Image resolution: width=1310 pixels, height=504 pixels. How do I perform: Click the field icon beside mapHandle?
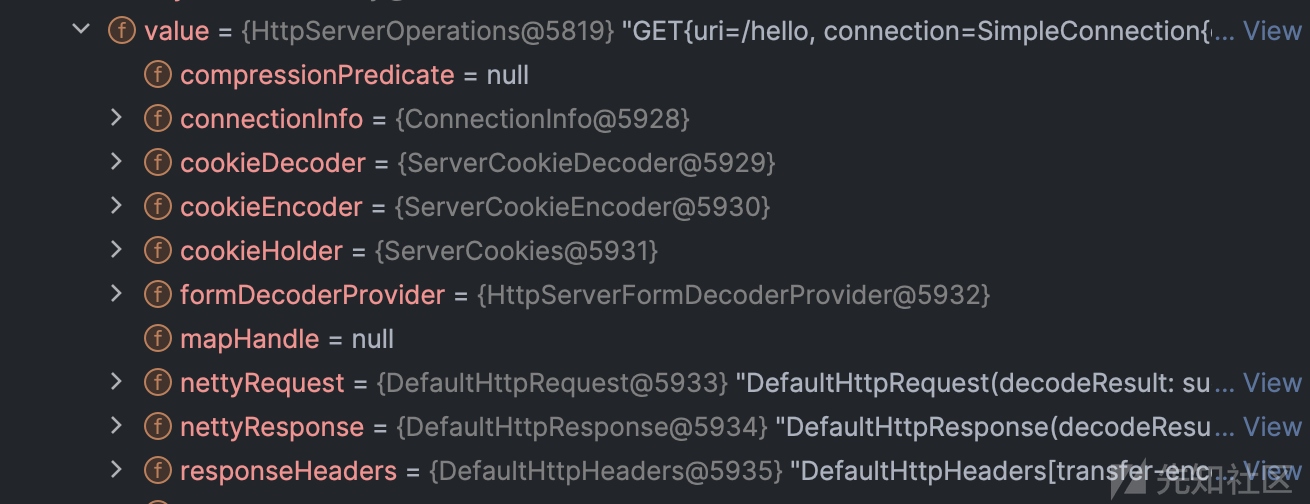(157, 339)
